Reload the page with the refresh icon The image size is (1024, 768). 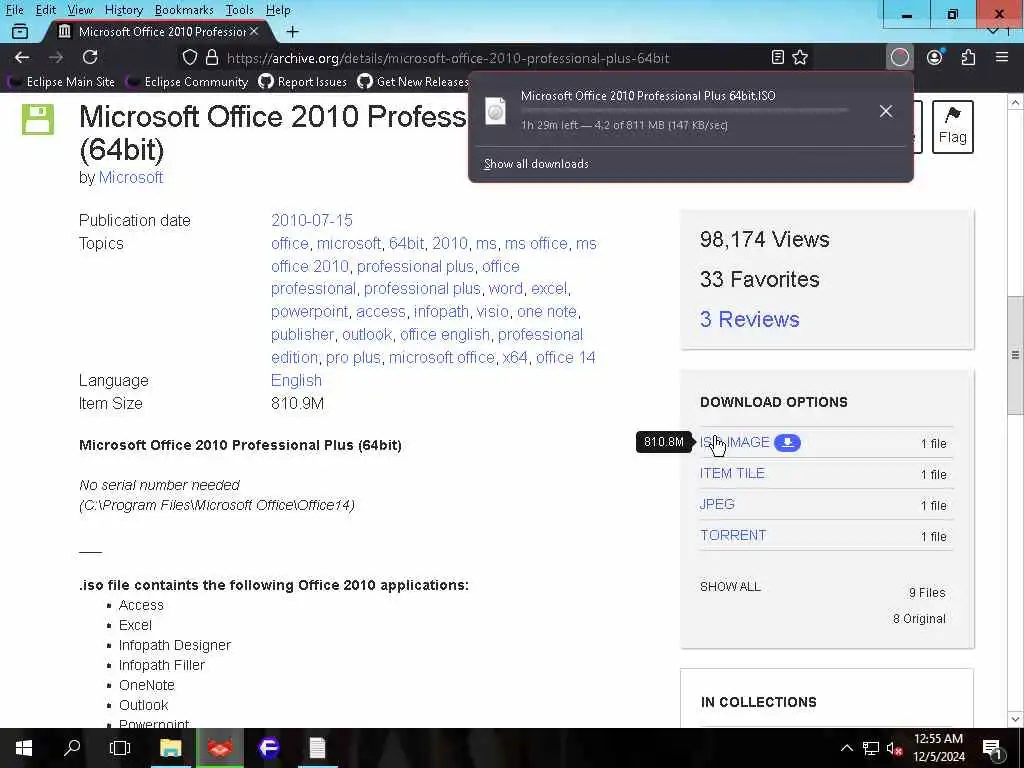click(90, 57)
